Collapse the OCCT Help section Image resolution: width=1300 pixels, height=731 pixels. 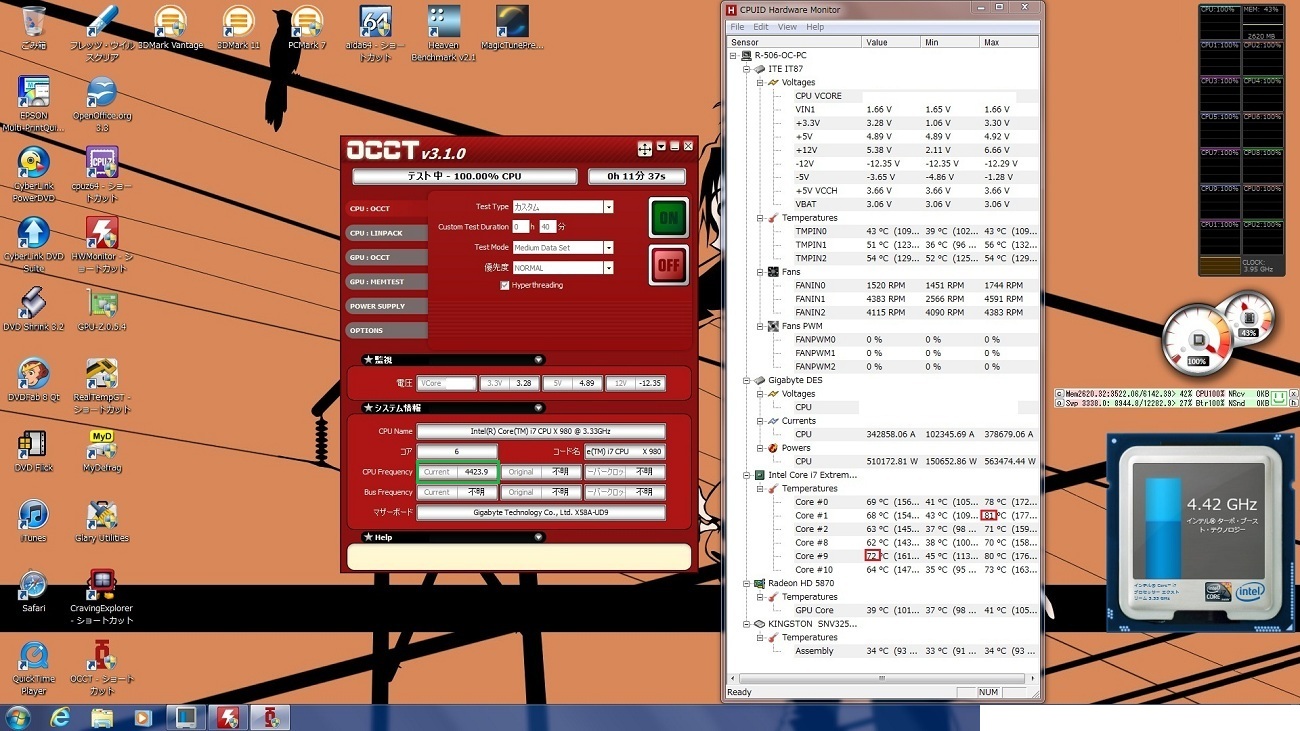tap(538, 537)
